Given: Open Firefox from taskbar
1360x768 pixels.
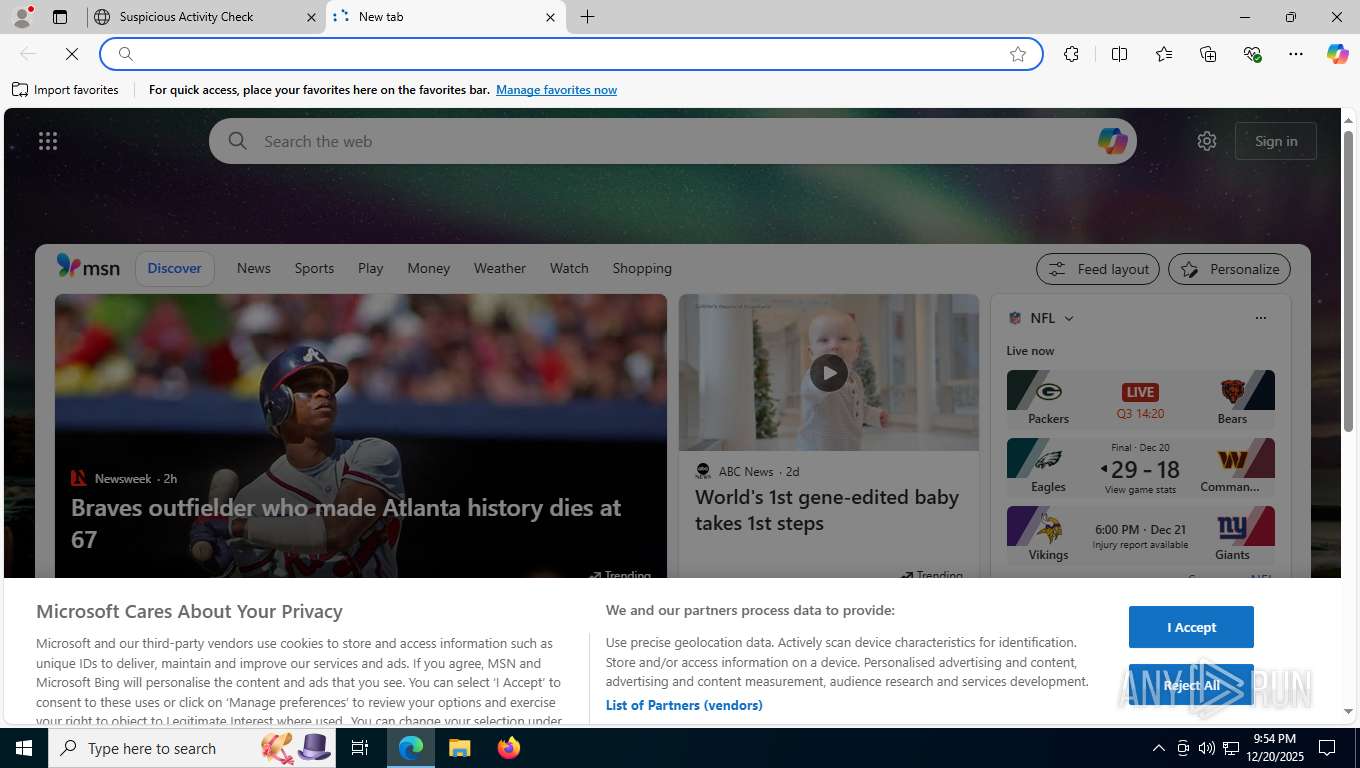Looking at the screenshot, I should point(508,748).
